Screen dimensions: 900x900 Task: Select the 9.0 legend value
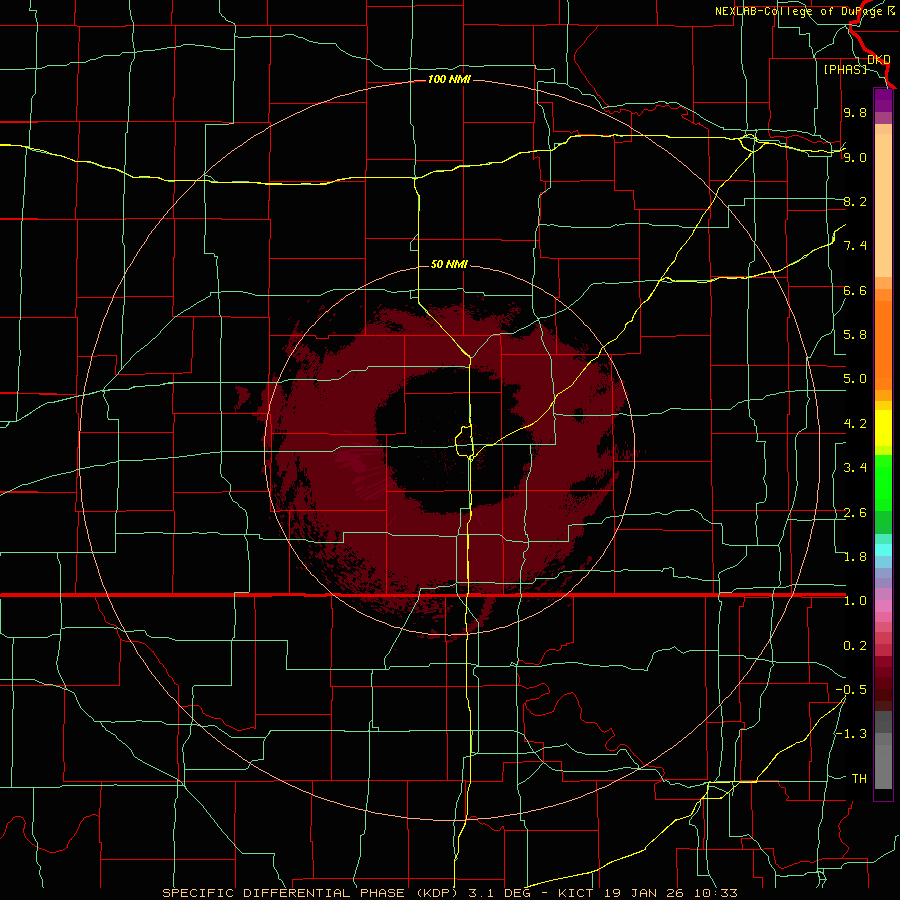855,157
